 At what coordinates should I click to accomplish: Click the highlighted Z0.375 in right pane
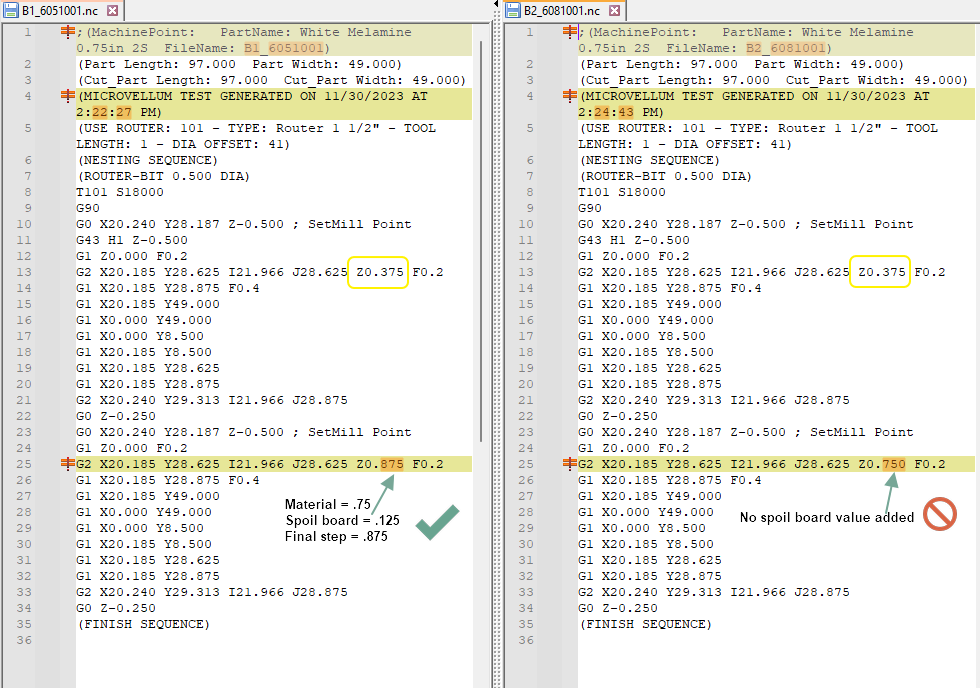click(x=880, y=272)
